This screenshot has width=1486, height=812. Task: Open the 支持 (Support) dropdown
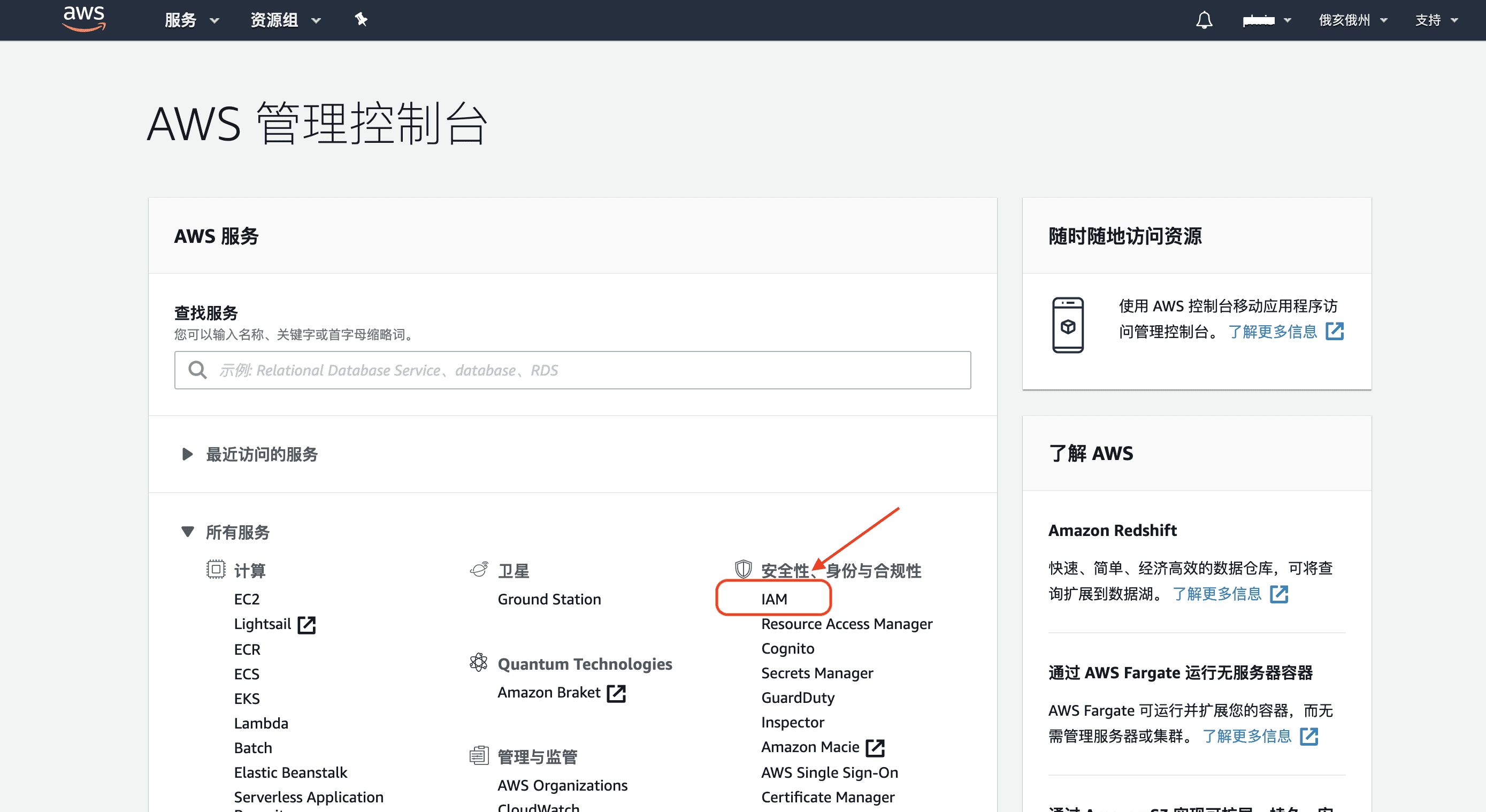point(1436,20)
